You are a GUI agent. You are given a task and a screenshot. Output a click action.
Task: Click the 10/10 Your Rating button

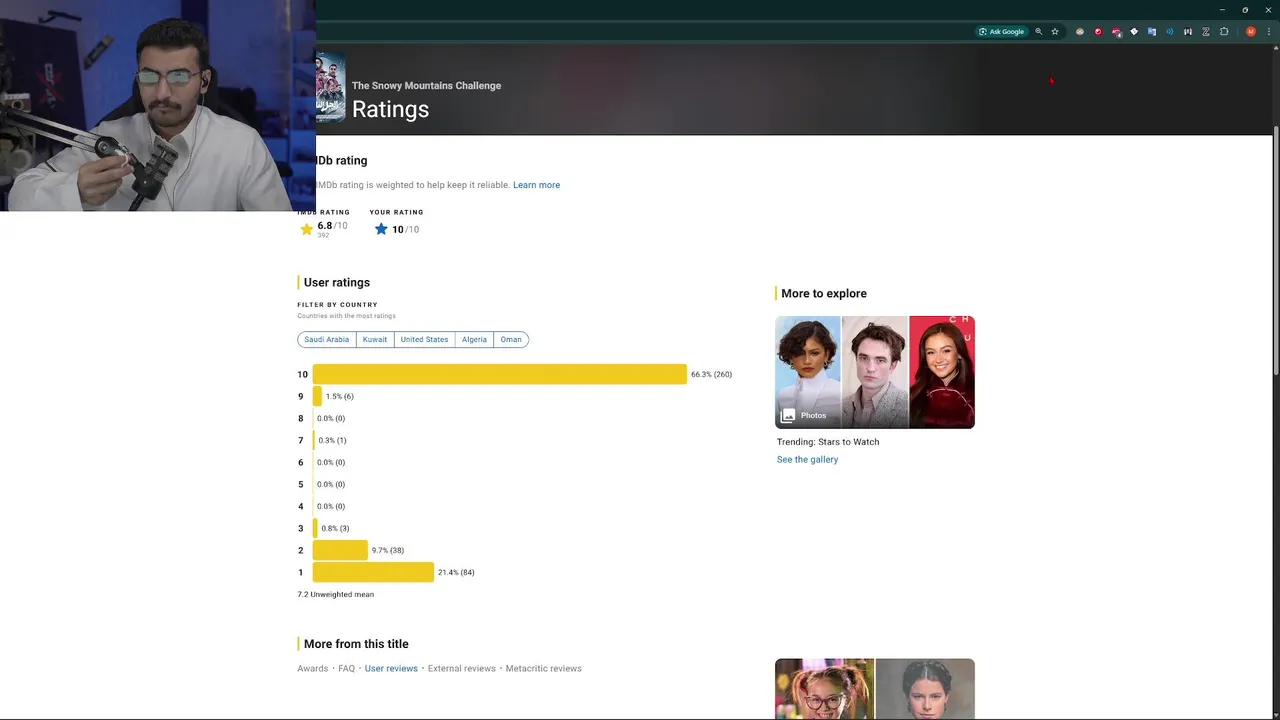[396, 229]
